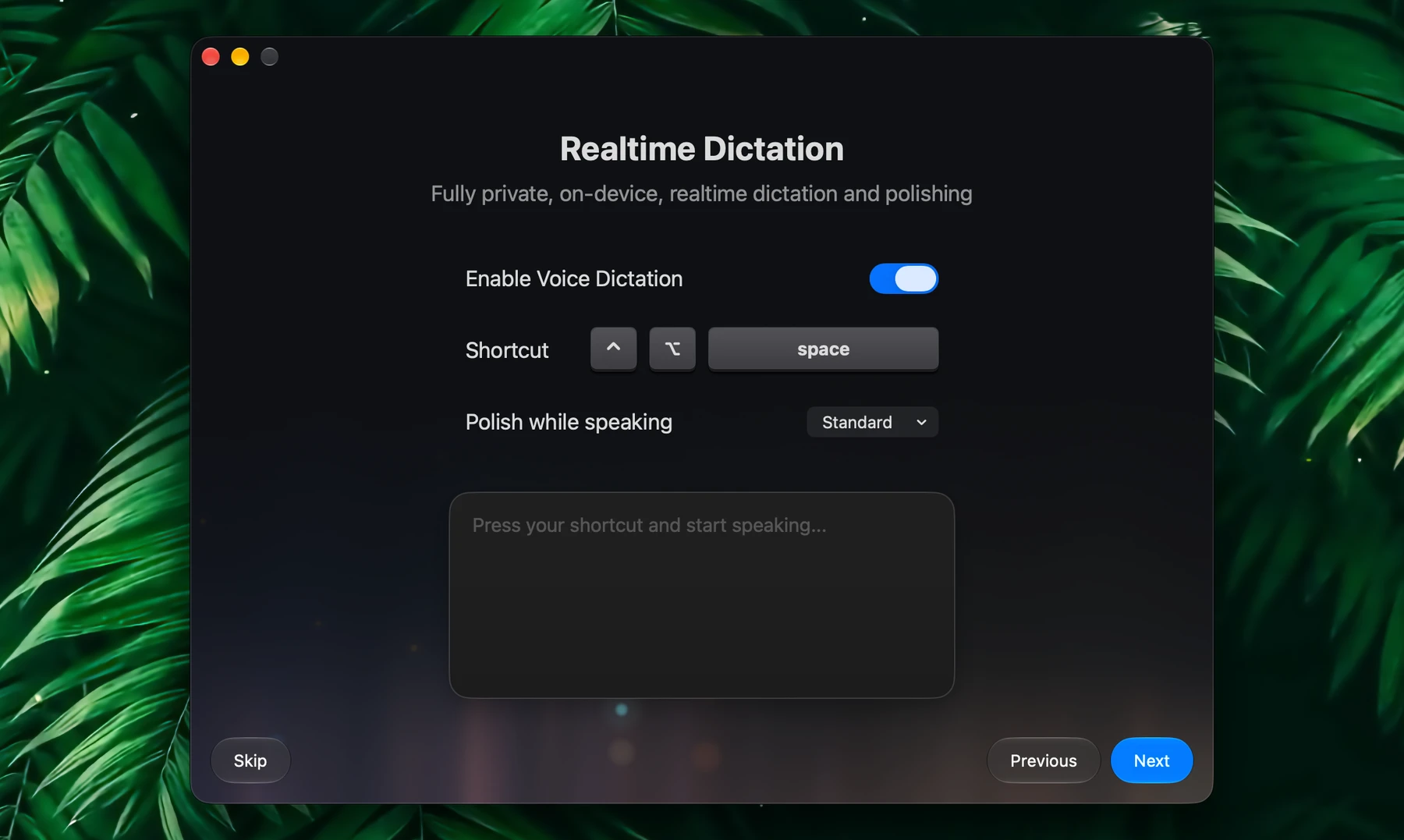
Task: Click the Shortcut label
Action: coord(507,350)
